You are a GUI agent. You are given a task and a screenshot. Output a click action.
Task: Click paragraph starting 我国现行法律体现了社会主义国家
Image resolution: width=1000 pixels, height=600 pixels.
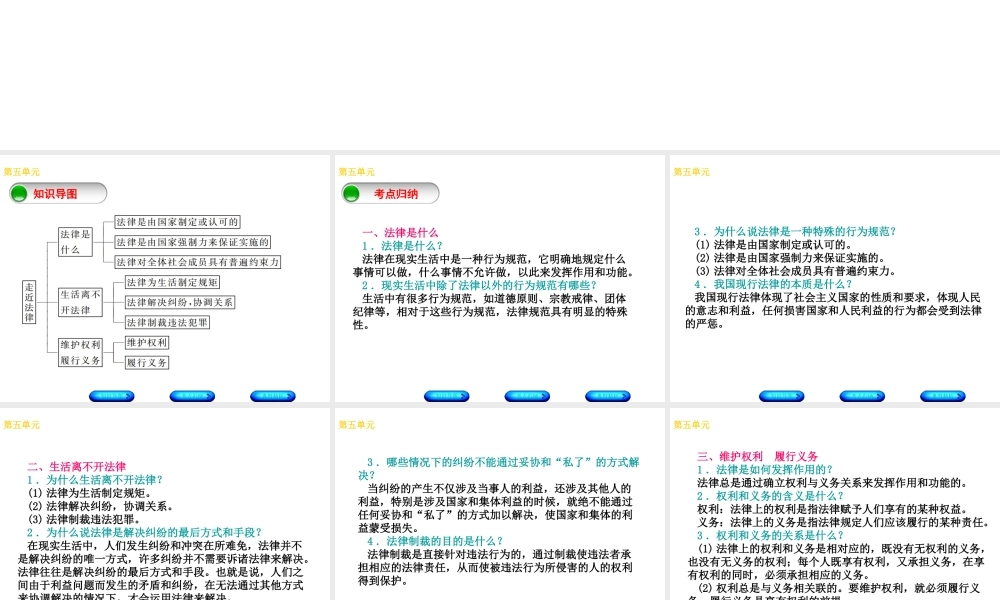834,310
